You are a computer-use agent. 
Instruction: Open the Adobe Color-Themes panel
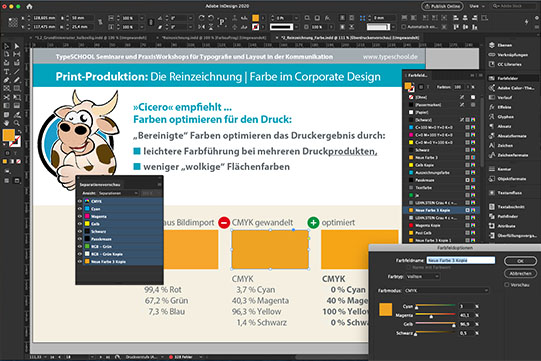511,88
